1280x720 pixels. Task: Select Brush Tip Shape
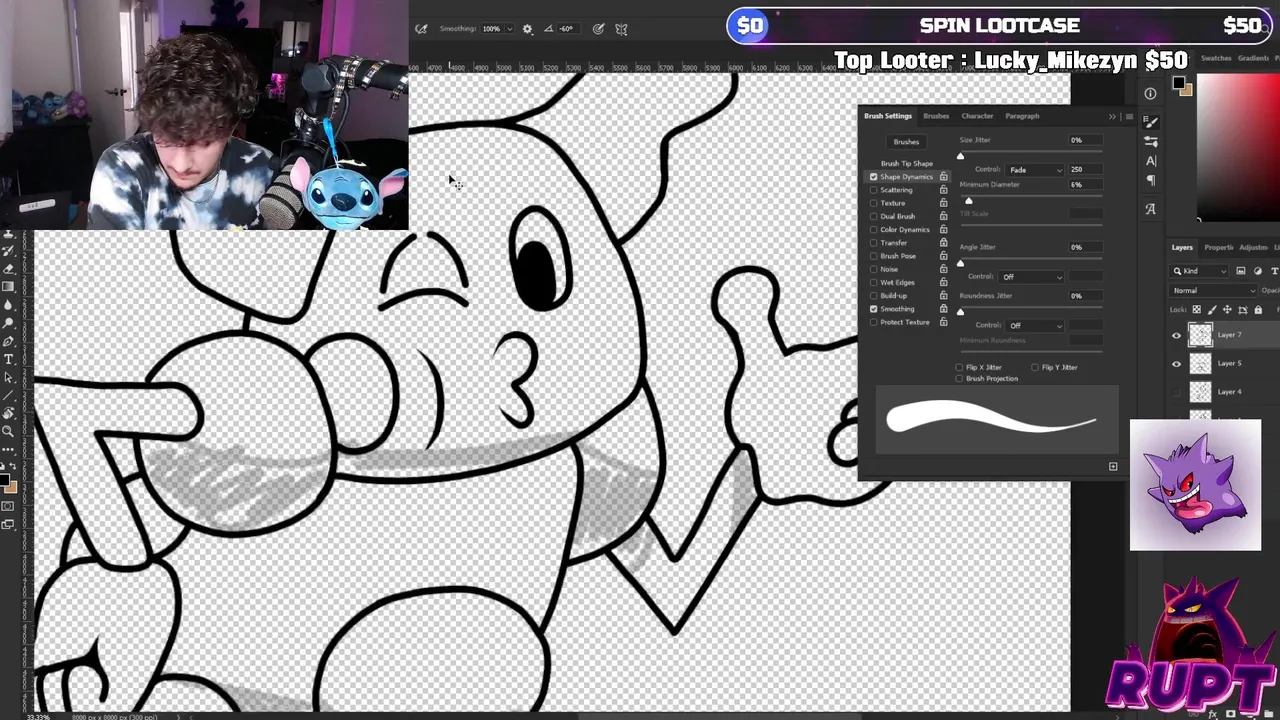click(906, 163)
